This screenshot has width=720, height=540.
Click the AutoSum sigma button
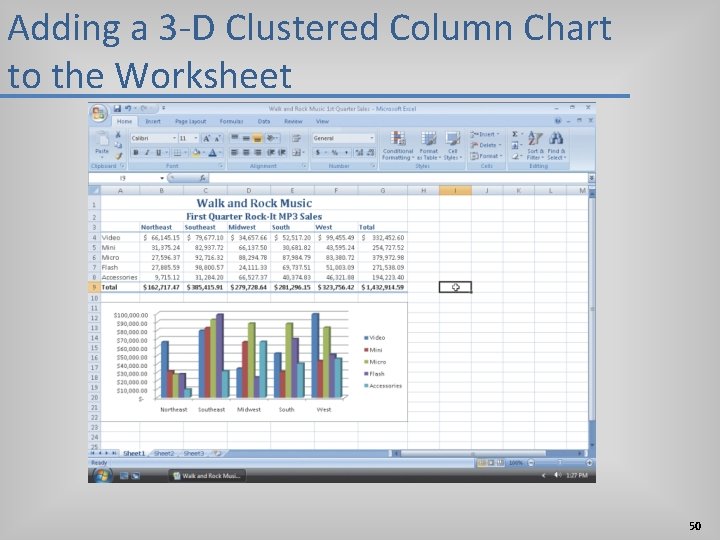(x=515, y=134)
